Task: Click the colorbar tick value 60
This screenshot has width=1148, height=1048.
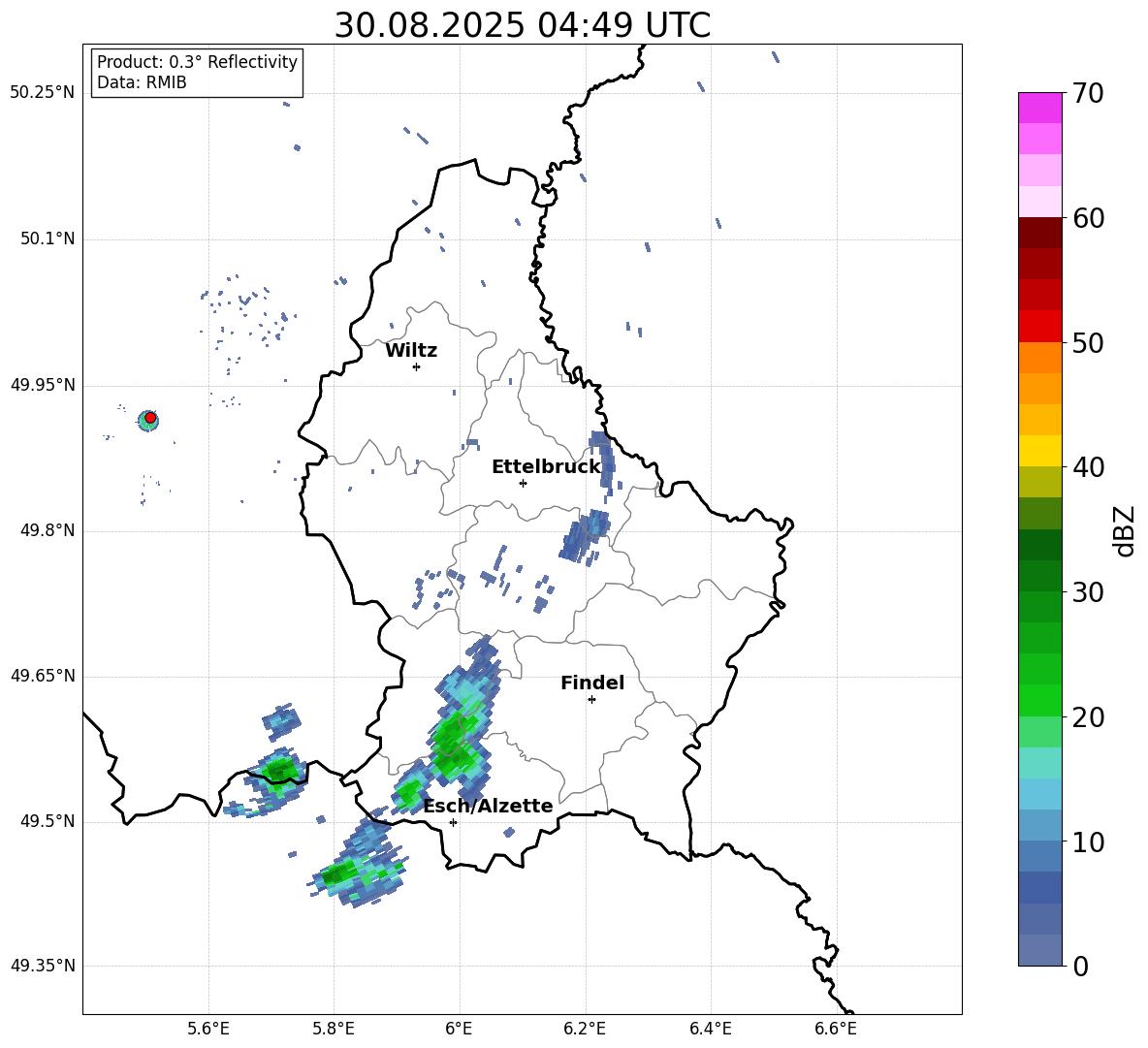Action: [x=1088, y=218]
